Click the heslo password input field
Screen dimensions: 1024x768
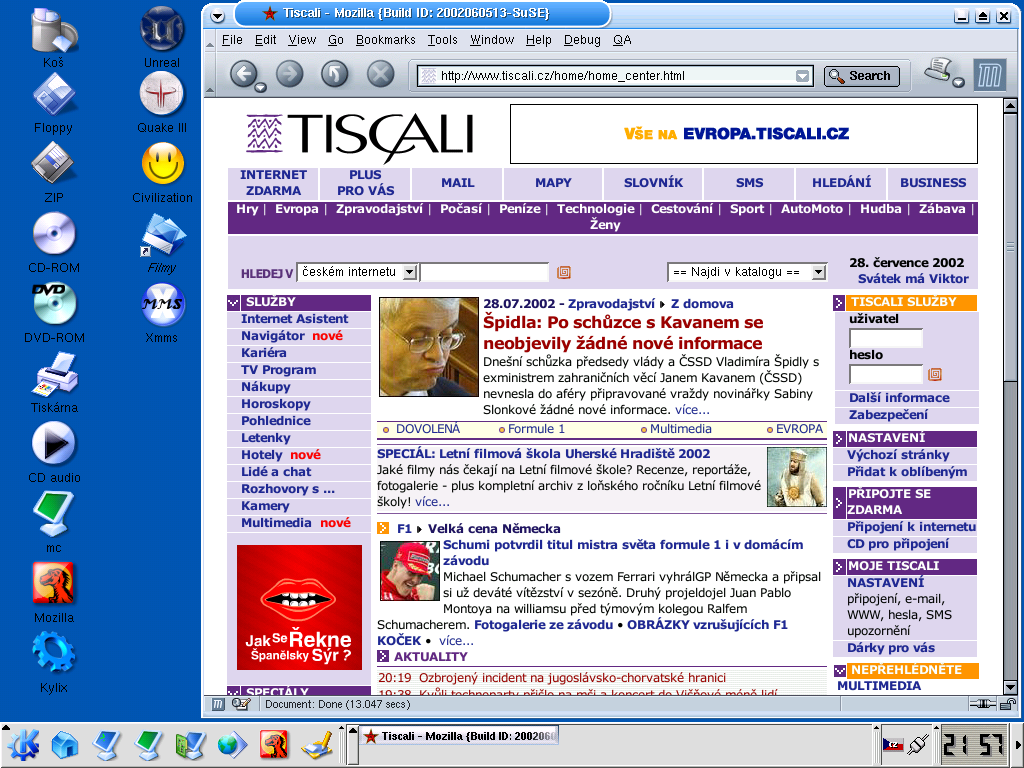886,374
